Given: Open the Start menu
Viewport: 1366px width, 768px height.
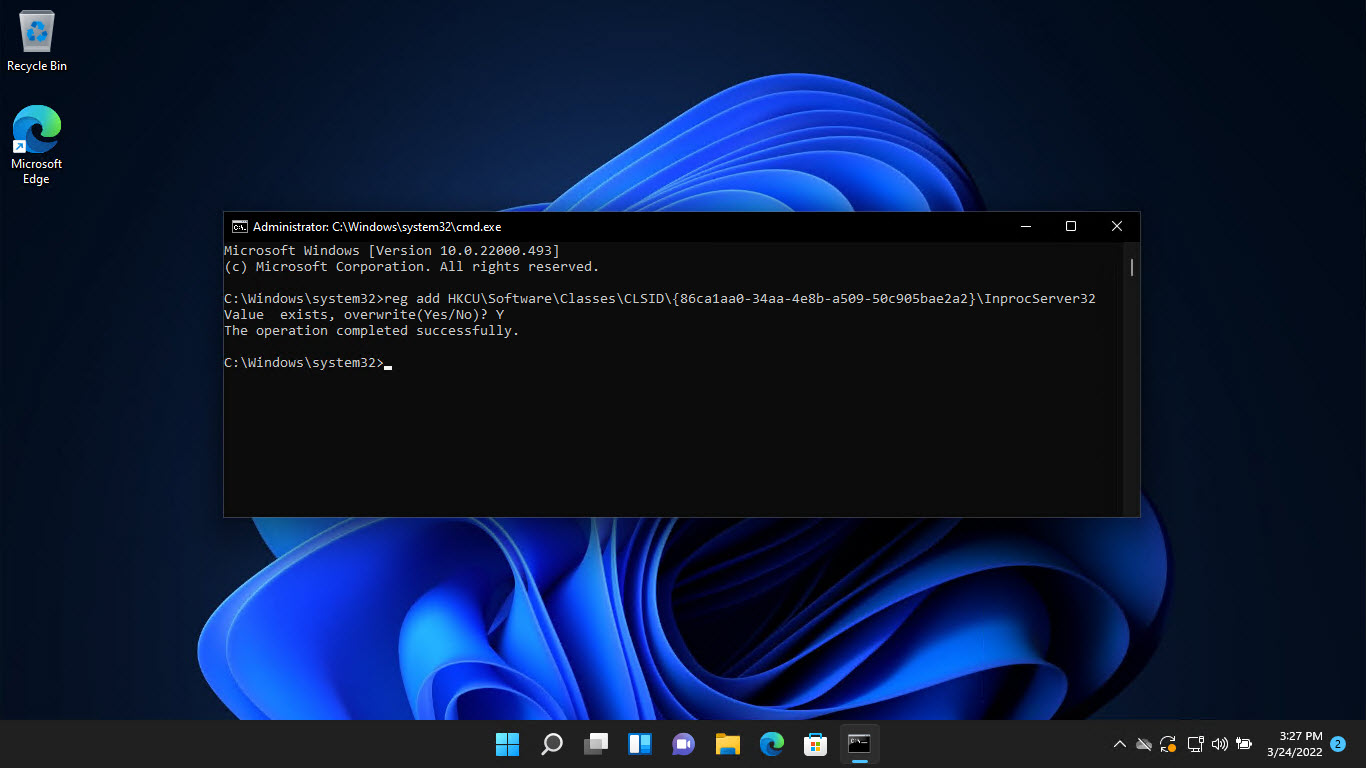Looking at the screenshot, I should [507, 744].
